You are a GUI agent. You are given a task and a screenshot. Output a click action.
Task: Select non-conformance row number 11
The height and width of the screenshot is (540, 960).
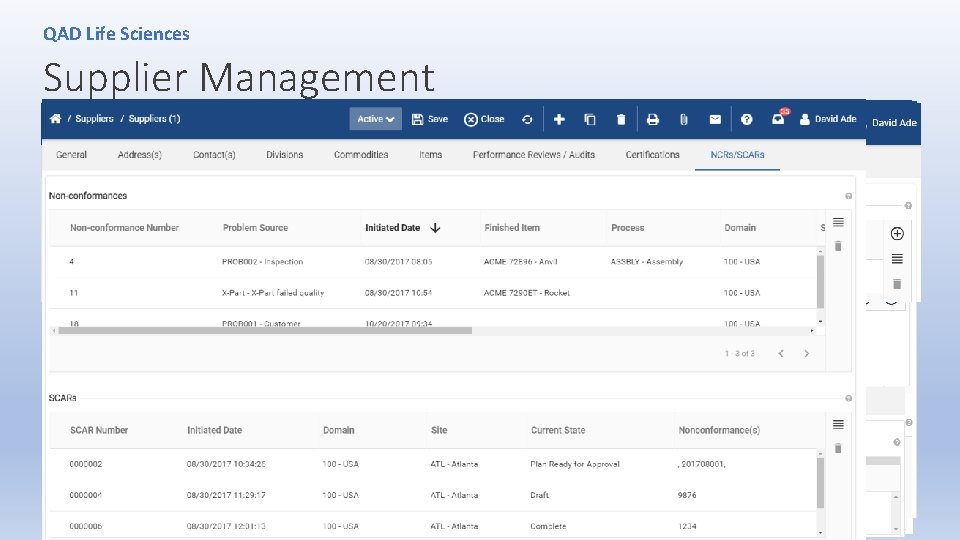tap(433, 293)
